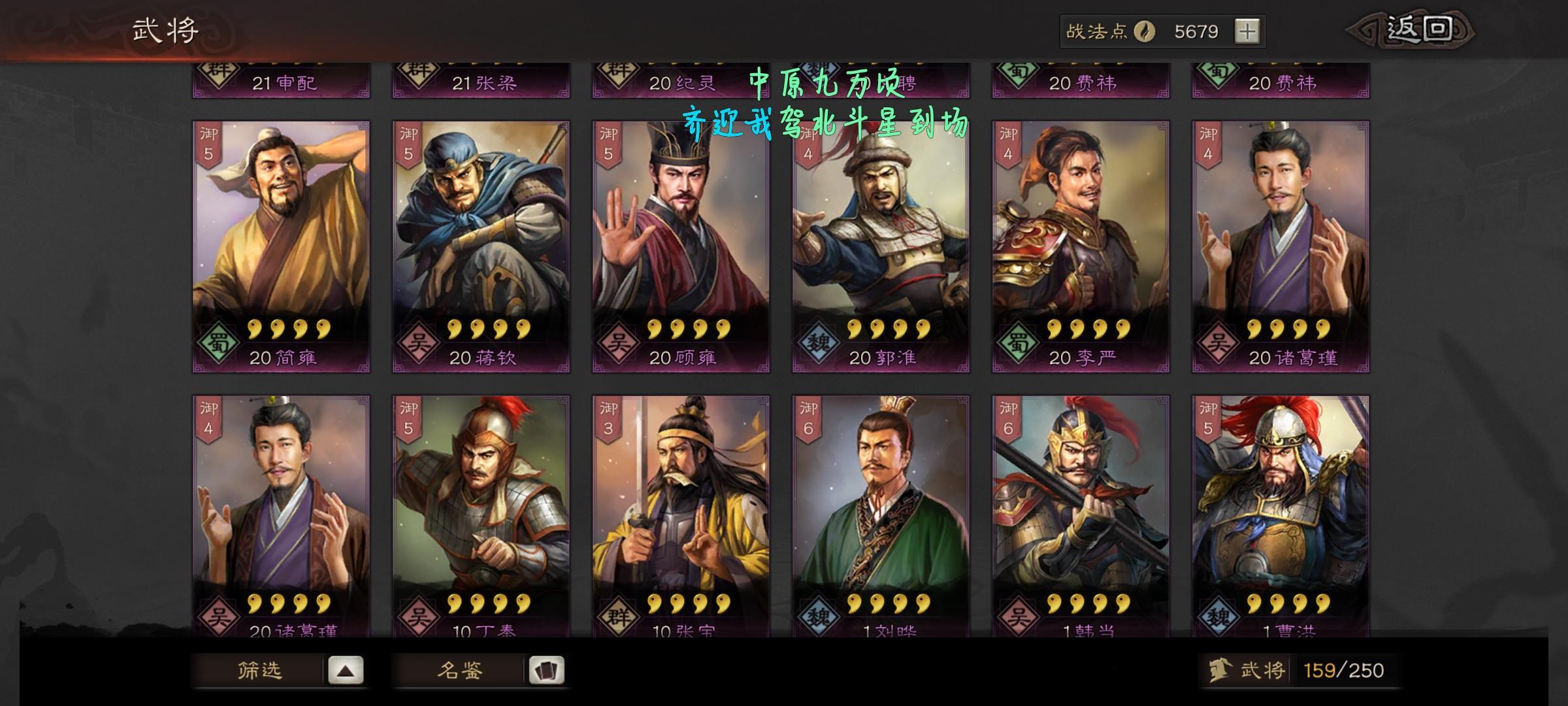This screenshot has height=706, width=1568.
Task: Click the 魏 faction badge on 郭淮 card
Action: click(817, 343)
